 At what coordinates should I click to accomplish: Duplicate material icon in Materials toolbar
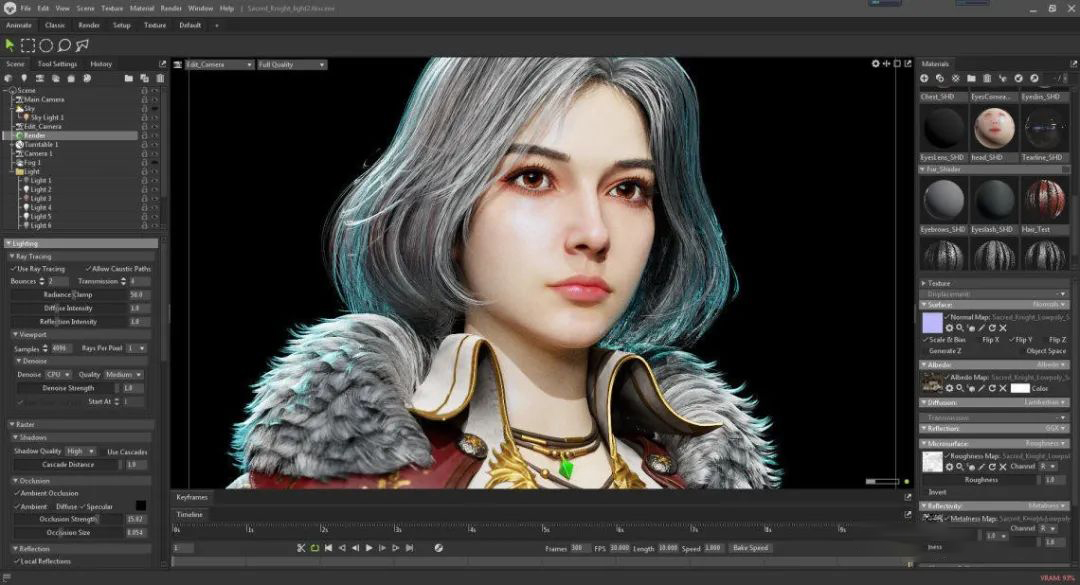tap(939, 79)
